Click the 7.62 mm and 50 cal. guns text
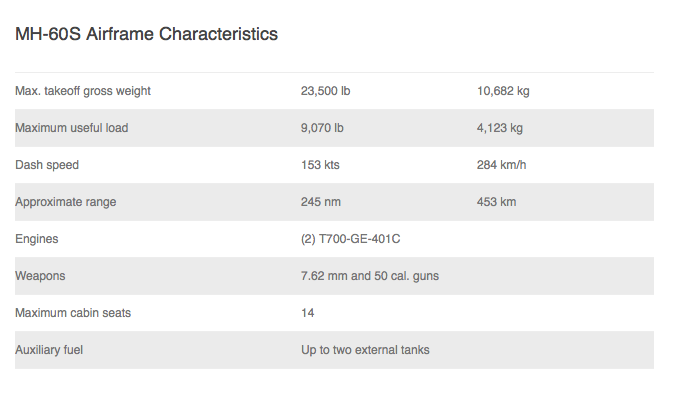The height and width of the screenshot is (393, 676). point(370,276)
